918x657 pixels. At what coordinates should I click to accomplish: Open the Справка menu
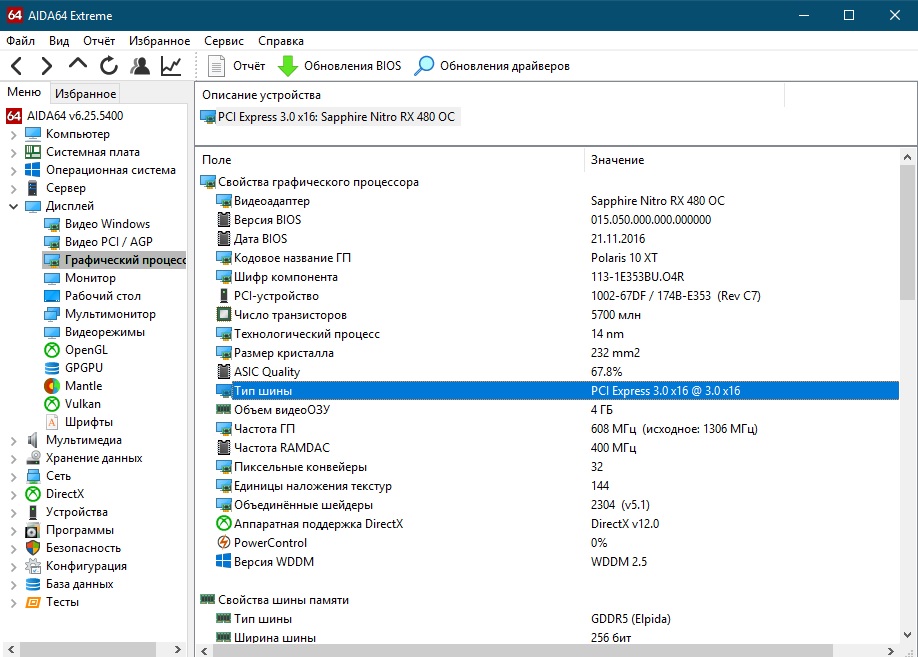tap(281, 41)
